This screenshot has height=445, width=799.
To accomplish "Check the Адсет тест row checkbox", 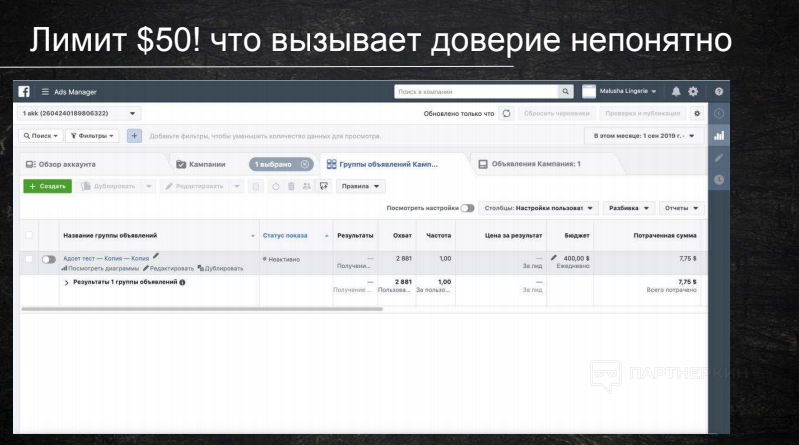I will (29, 259).
